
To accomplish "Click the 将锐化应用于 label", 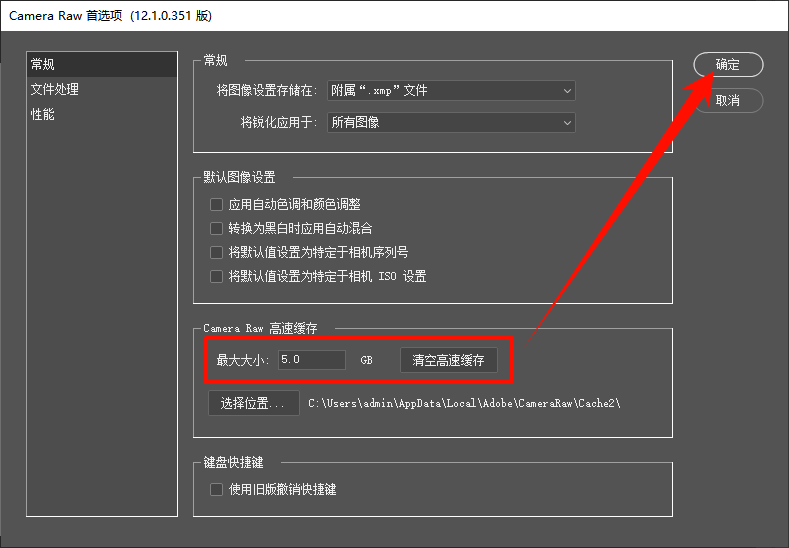I will click(x=279, y=122).
